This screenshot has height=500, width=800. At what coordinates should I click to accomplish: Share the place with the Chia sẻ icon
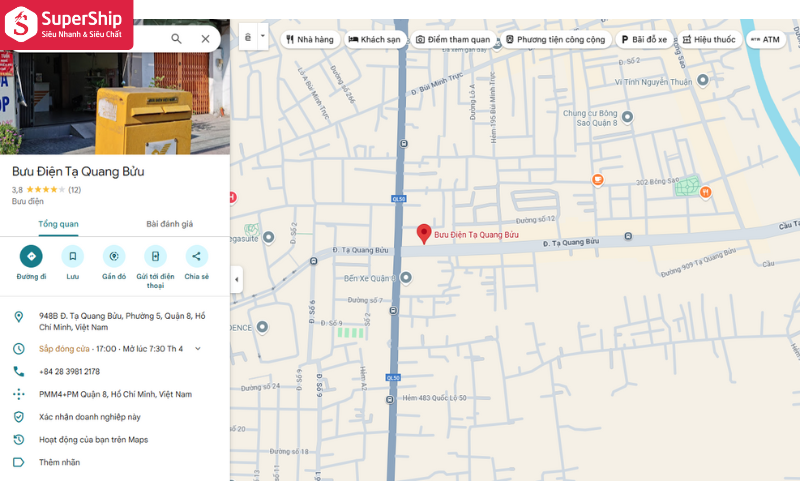[196, 256]
